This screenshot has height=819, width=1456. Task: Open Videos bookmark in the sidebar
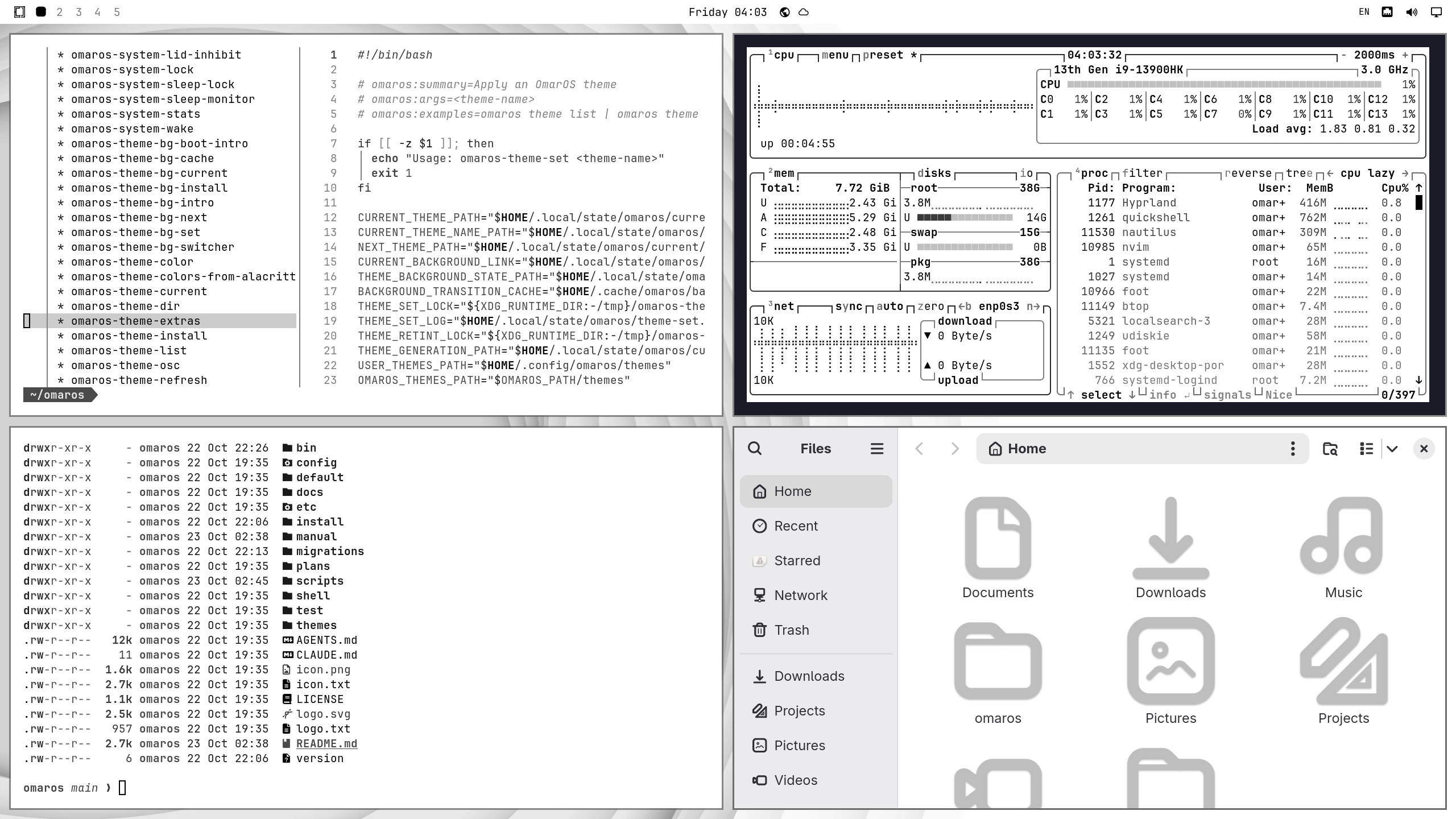(816, 780)
